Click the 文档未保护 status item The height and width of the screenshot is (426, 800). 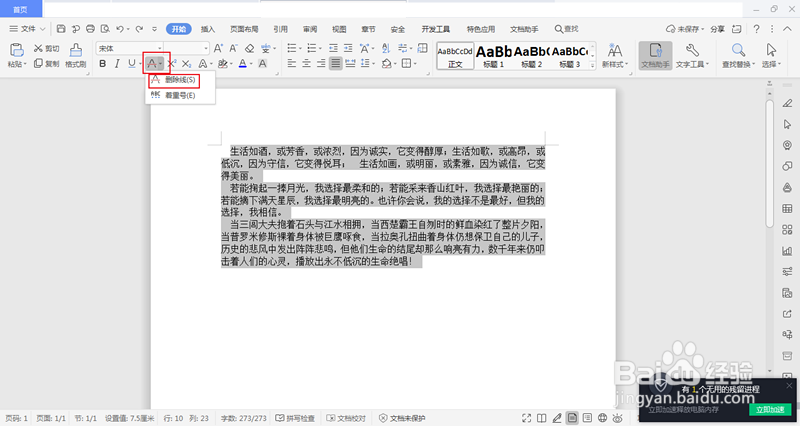point(403,418)
